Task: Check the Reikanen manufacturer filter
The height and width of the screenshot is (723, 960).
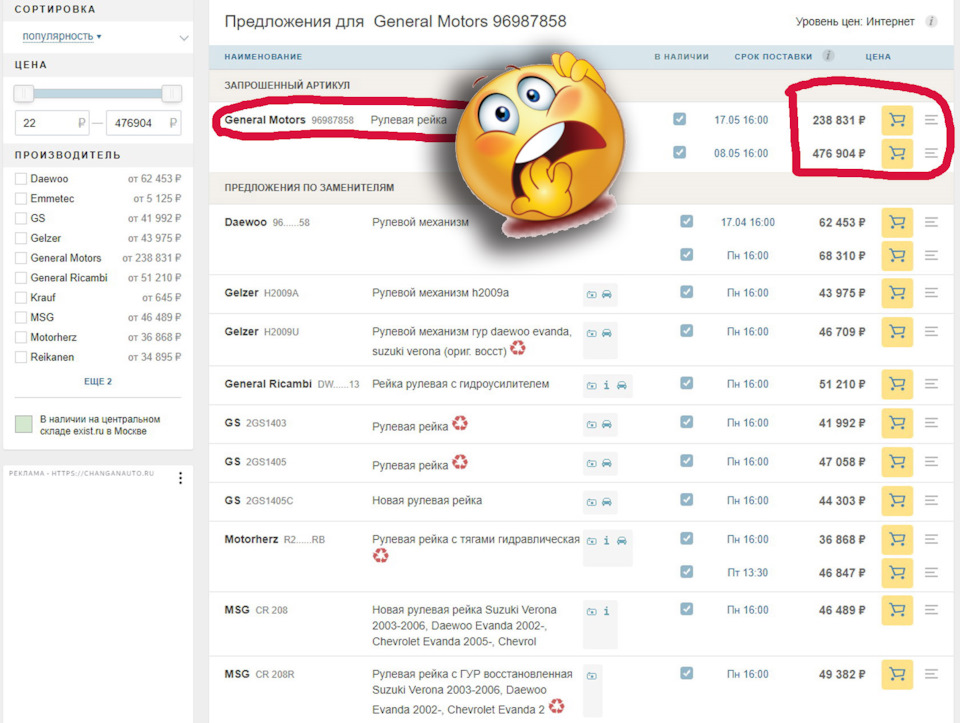Action: (21, 357)
